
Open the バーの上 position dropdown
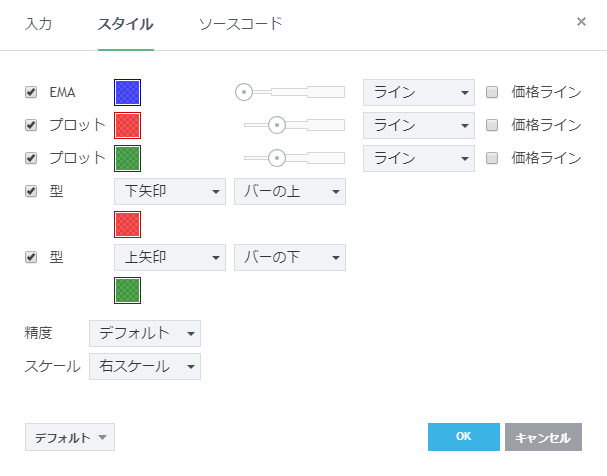pos(289,191)
